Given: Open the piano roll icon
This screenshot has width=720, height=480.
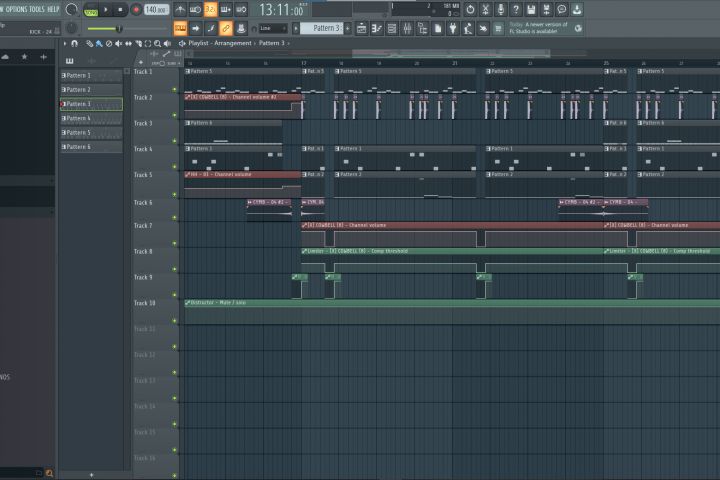Looking at the screenshot, I should click(x=377, y=28).
